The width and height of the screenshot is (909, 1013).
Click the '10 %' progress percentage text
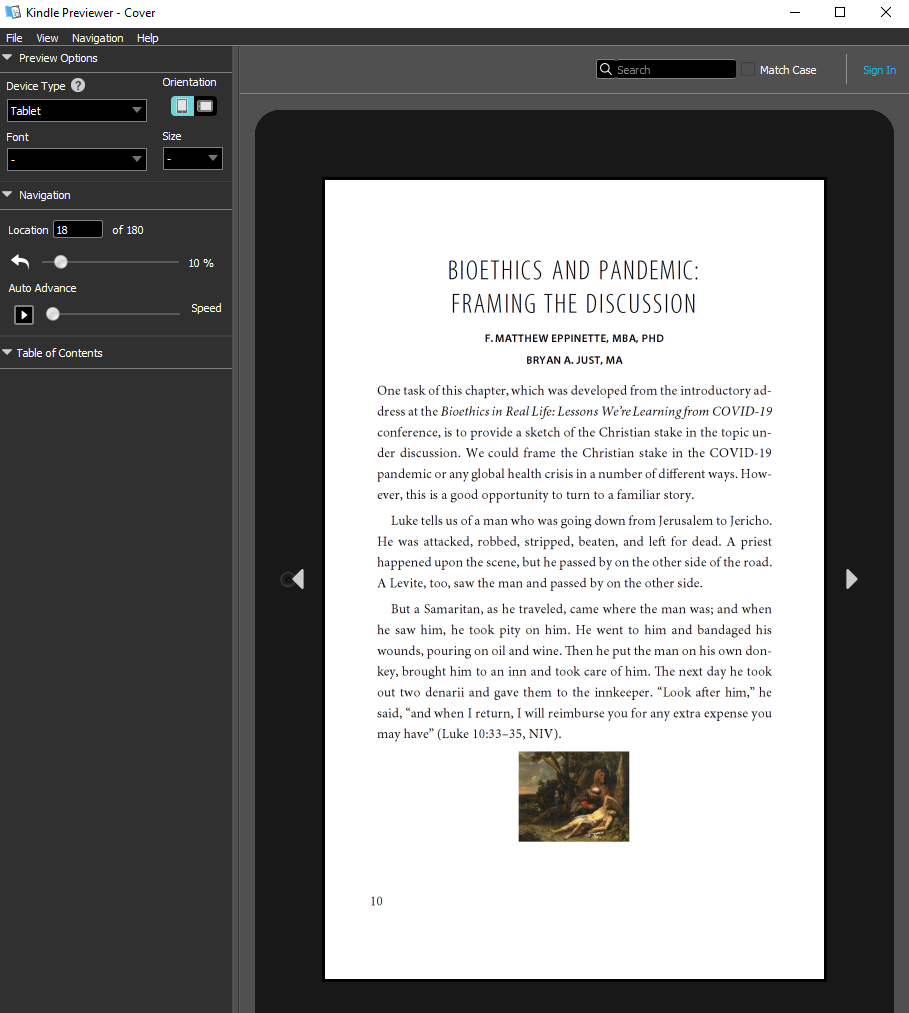click(x=201, y=263)
